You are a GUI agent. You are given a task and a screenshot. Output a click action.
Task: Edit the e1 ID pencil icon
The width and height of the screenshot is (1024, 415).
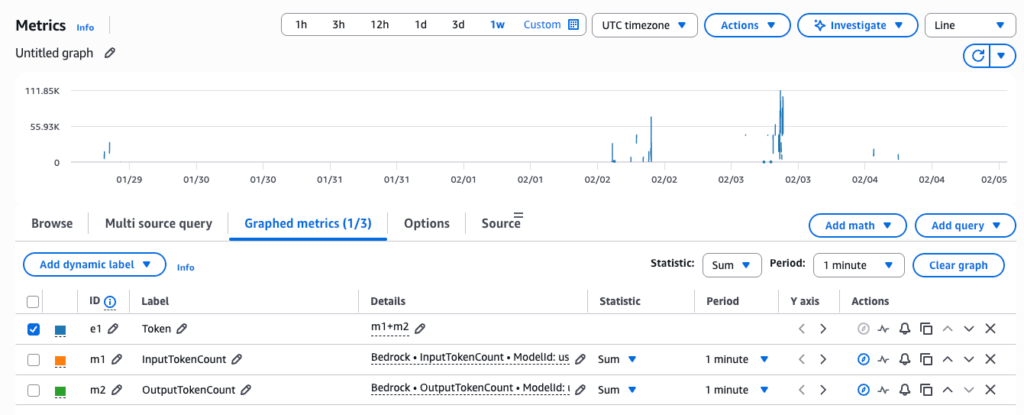tap(113, 329)
